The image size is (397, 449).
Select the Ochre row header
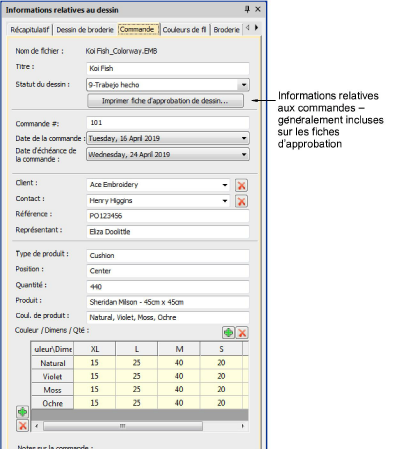(x=52, y=403)
